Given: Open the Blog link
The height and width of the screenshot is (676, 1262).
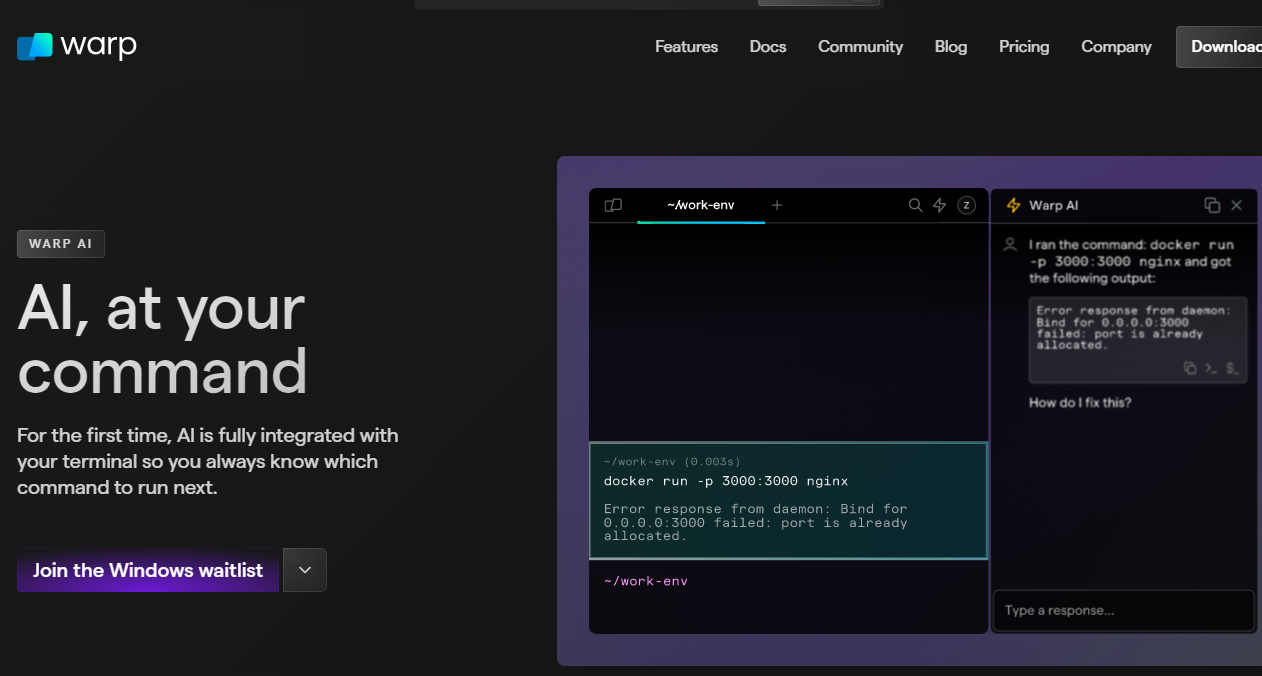Looking at the screenshot, I should point(951,47).
